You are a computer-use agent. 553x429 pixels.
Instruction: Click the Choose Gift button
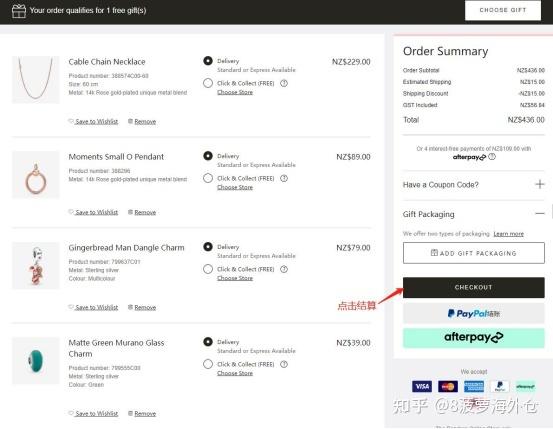[503, 10]
